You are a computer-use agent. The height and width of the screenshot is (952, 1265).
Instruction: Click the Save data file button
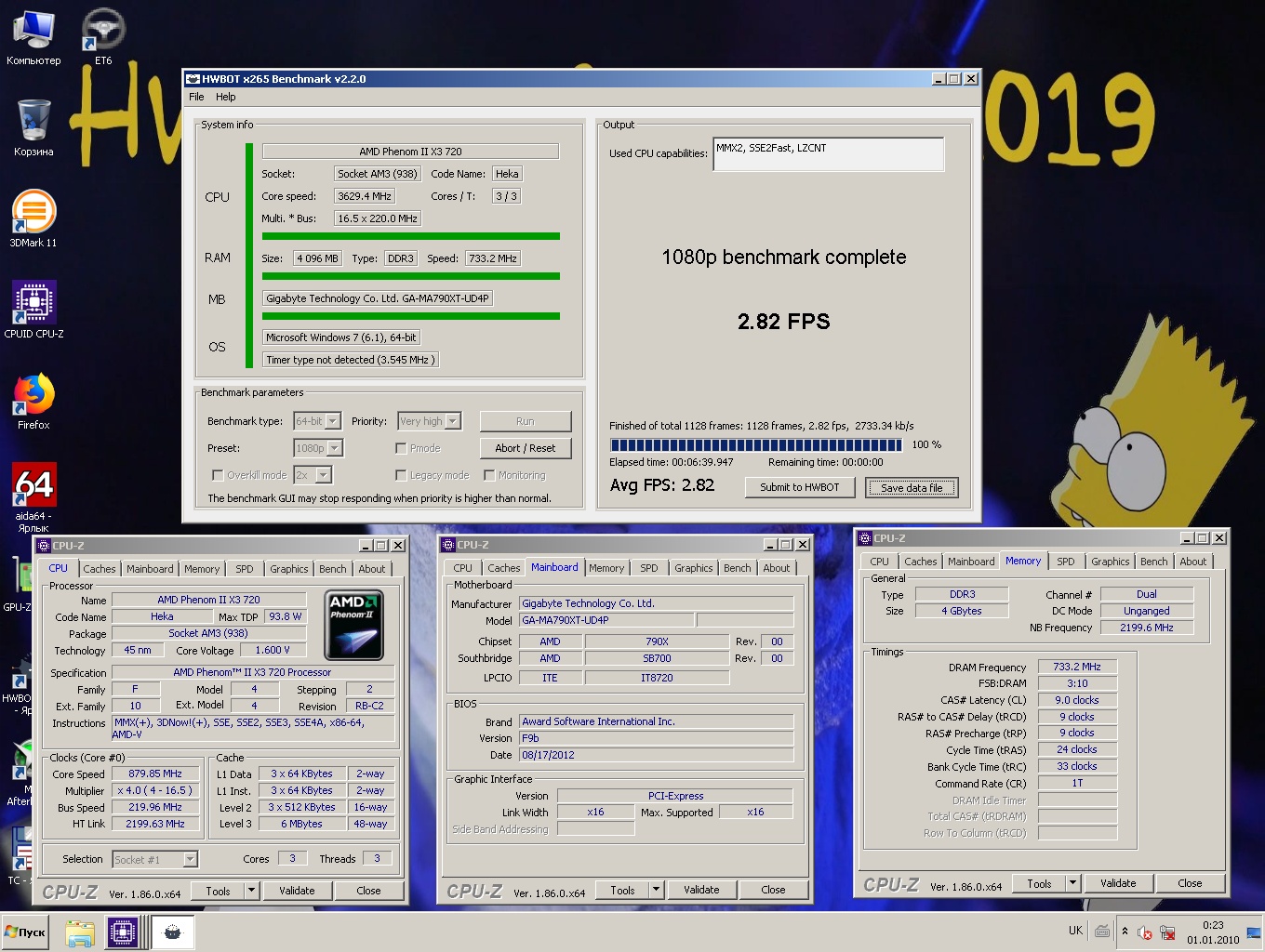pyautogui.click(x=912, y=487)
